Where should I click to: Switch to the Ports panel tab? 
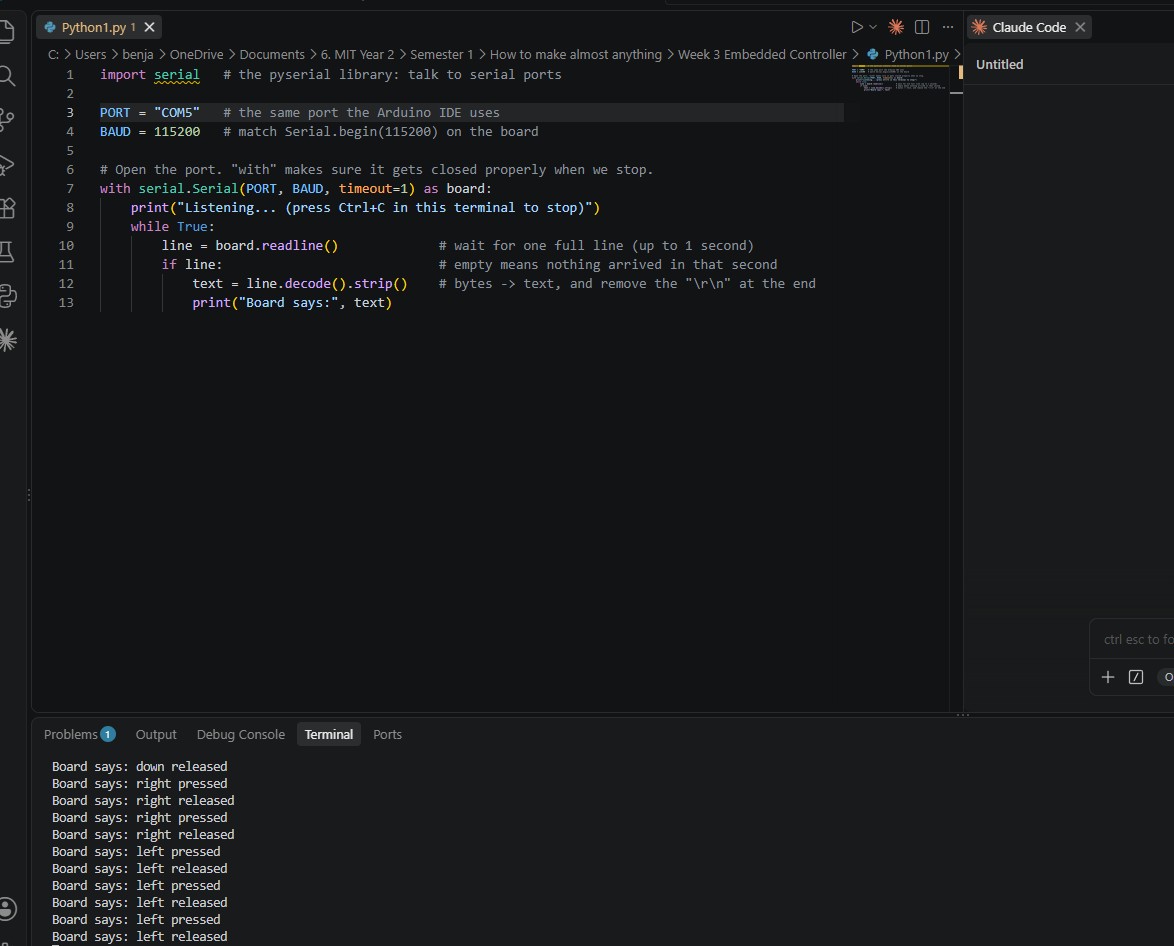387,734
